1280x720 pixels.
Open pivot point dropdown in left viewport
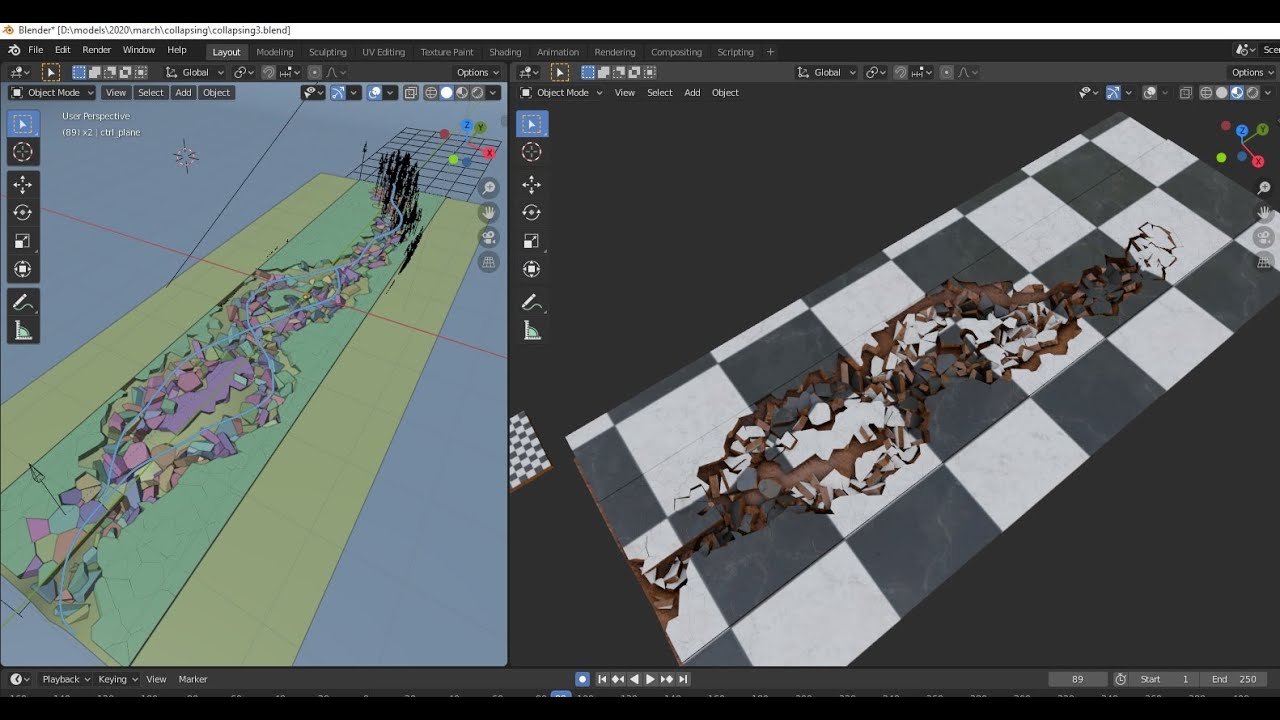coord(244,72)
